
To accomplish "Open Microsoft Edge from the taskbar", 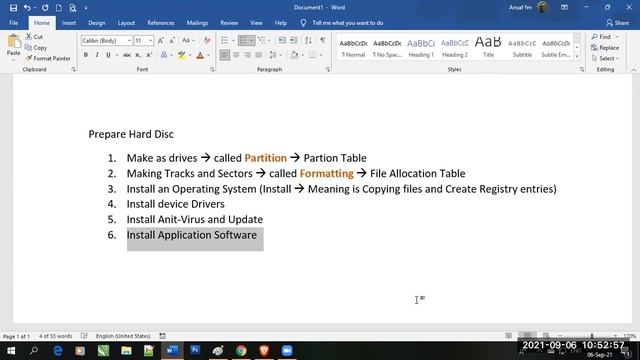I will click(x=58, y=351).
